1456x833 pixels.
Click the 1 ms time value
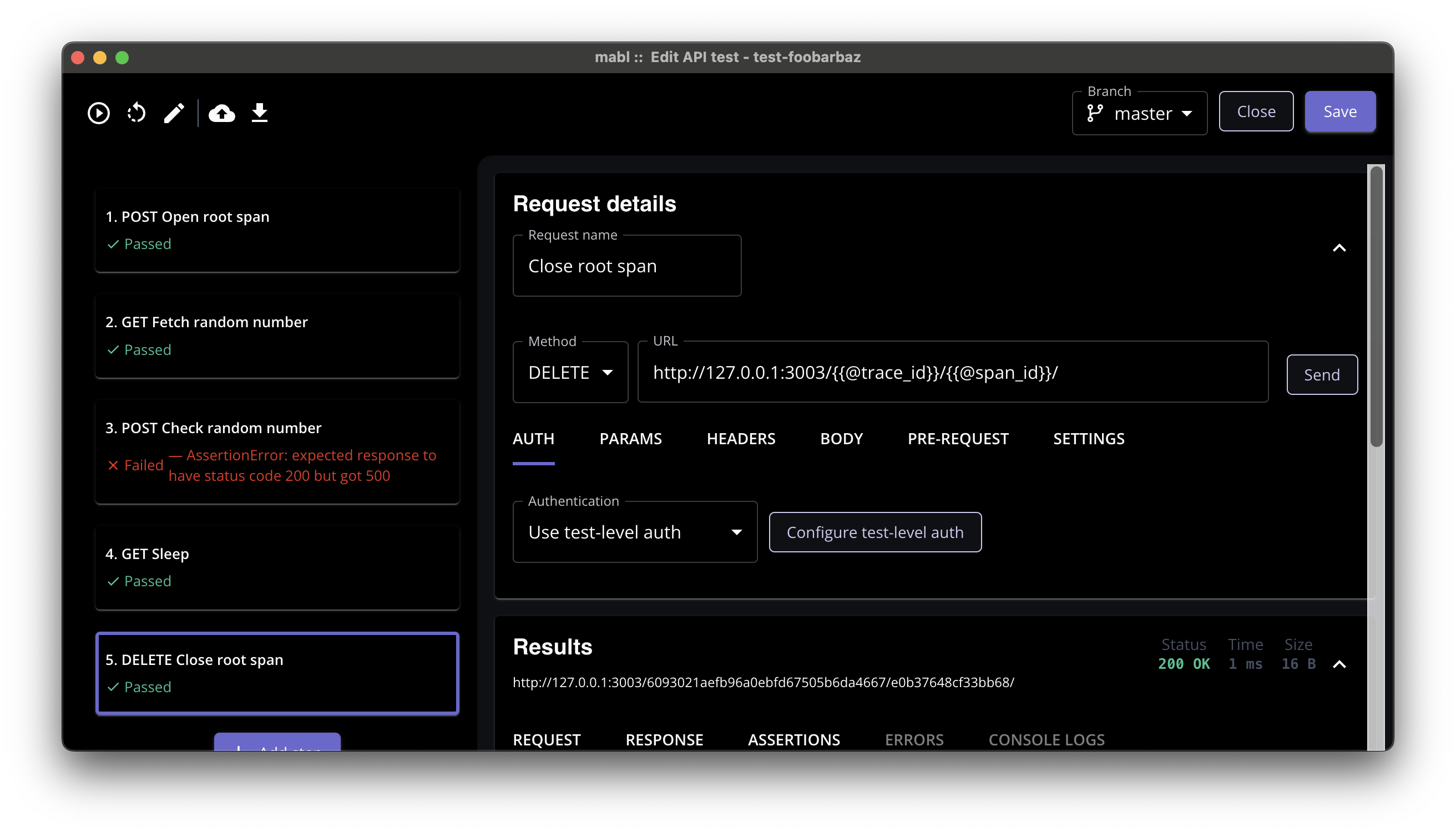[x=1245, y=664]
